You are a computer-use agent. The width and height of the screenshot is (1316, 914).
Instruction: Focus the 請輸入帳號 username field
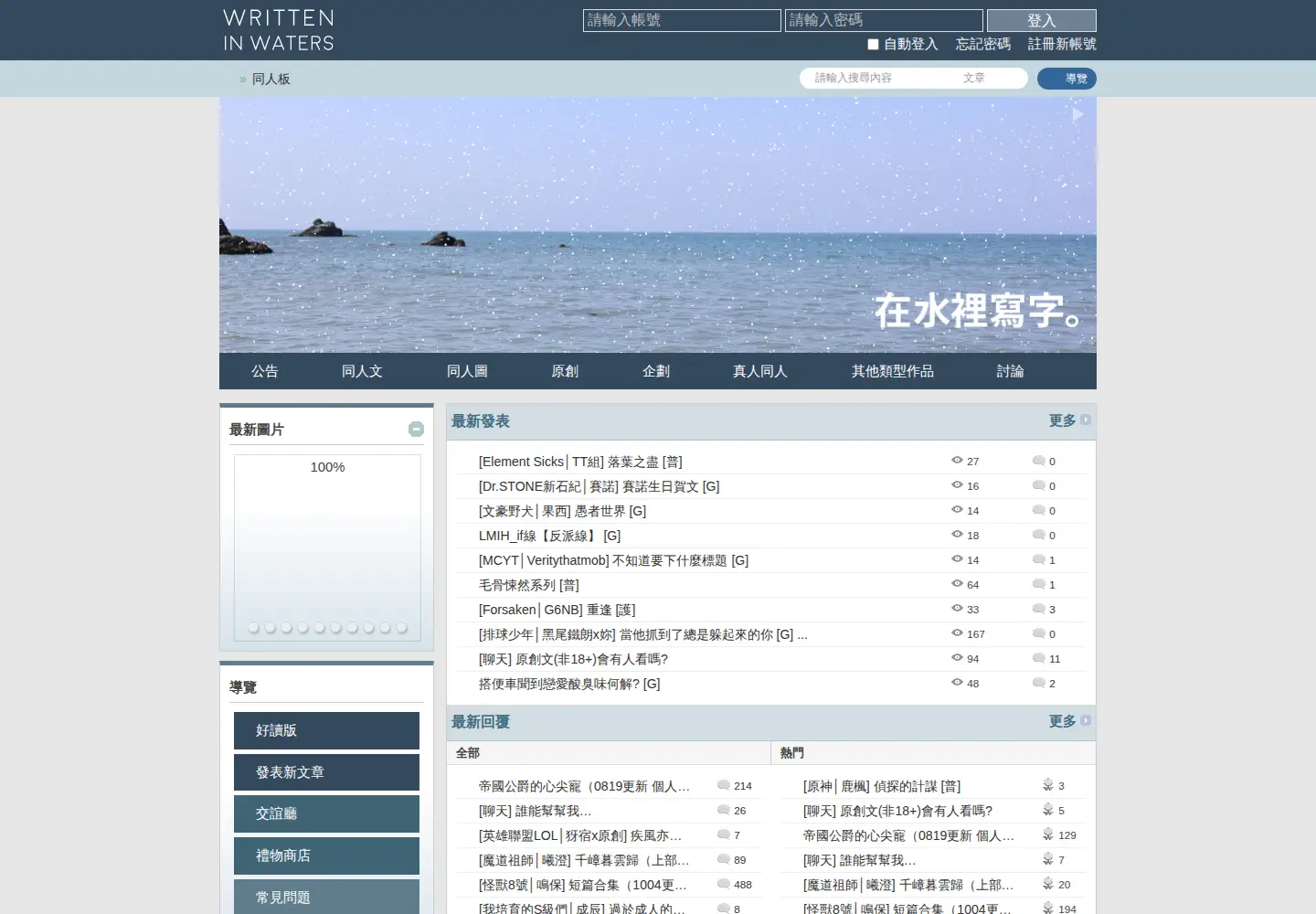click(x=682, y=20)
